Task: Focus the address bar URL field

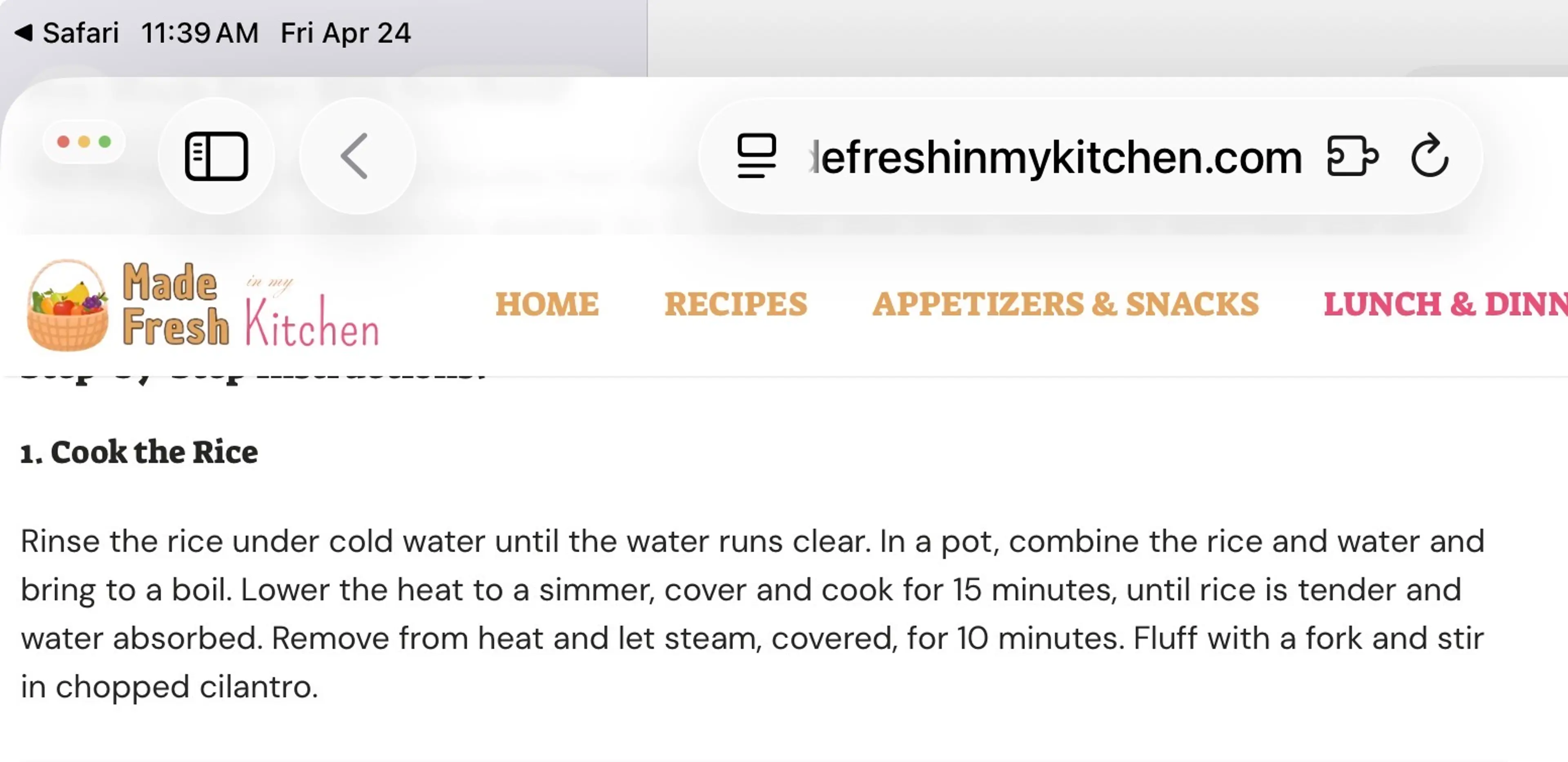Action: [x=1059, y=157]
